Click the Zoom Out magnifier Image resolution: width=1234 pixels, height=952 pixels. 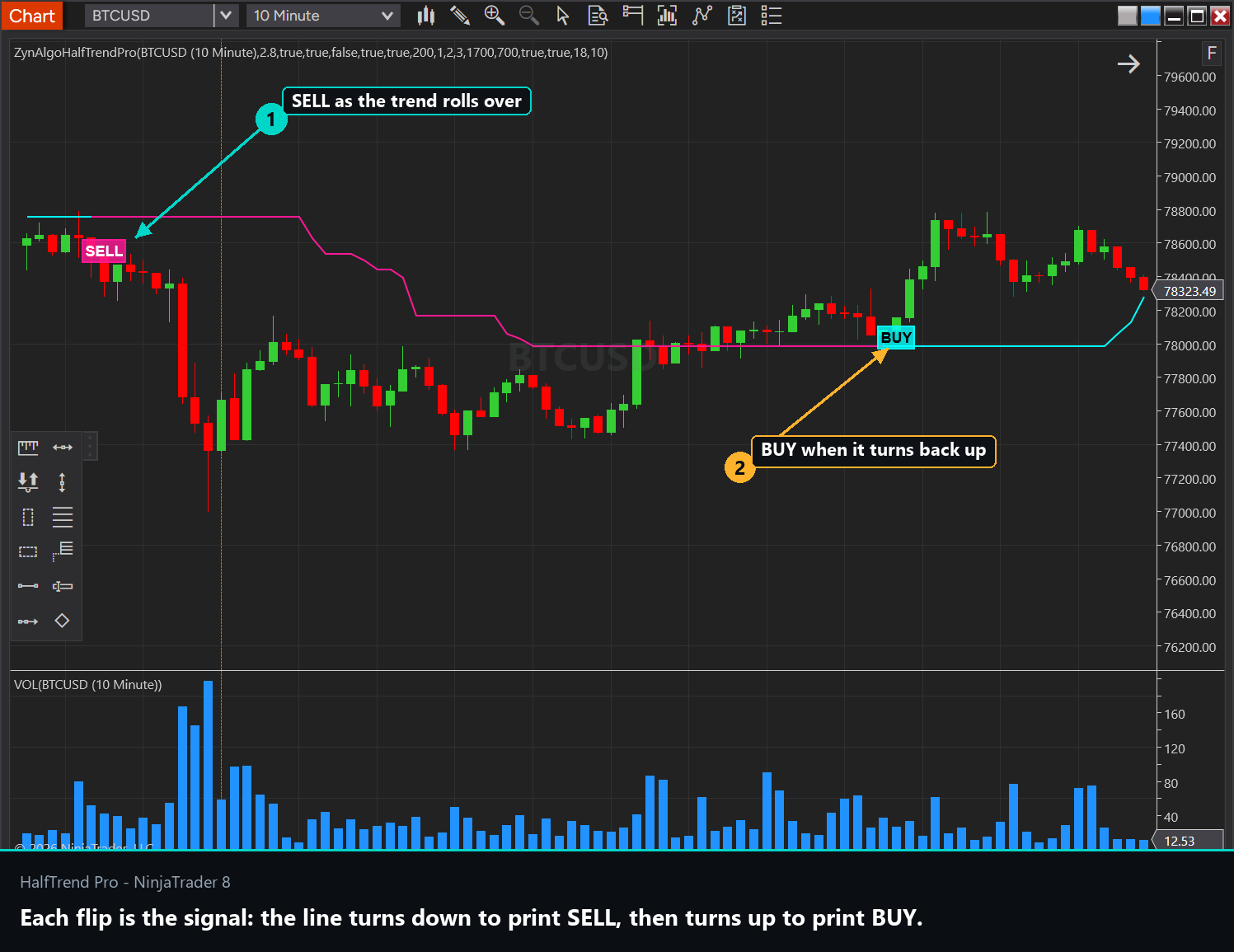pyautogui.click(x=528, y=15)
